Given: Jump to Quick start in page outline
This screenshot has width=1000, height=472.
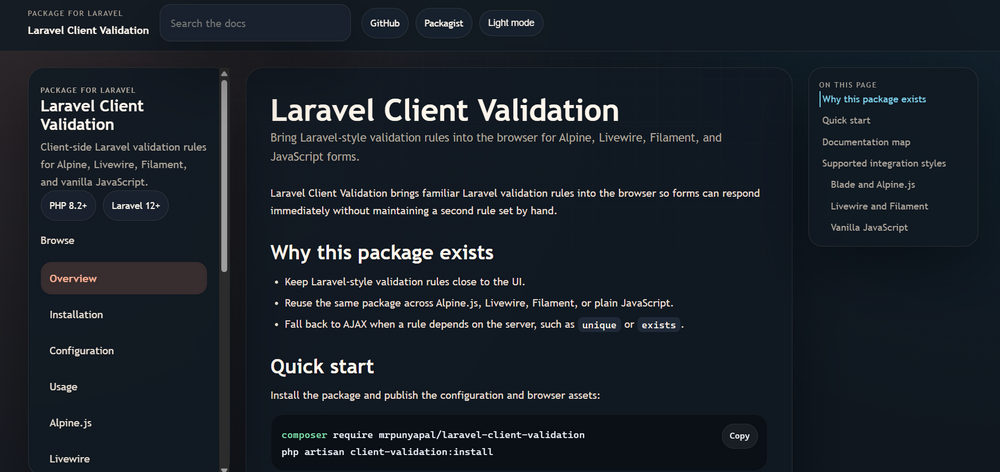Looking at the screenshot, I should pyautogui.click(x=846, y=121).
